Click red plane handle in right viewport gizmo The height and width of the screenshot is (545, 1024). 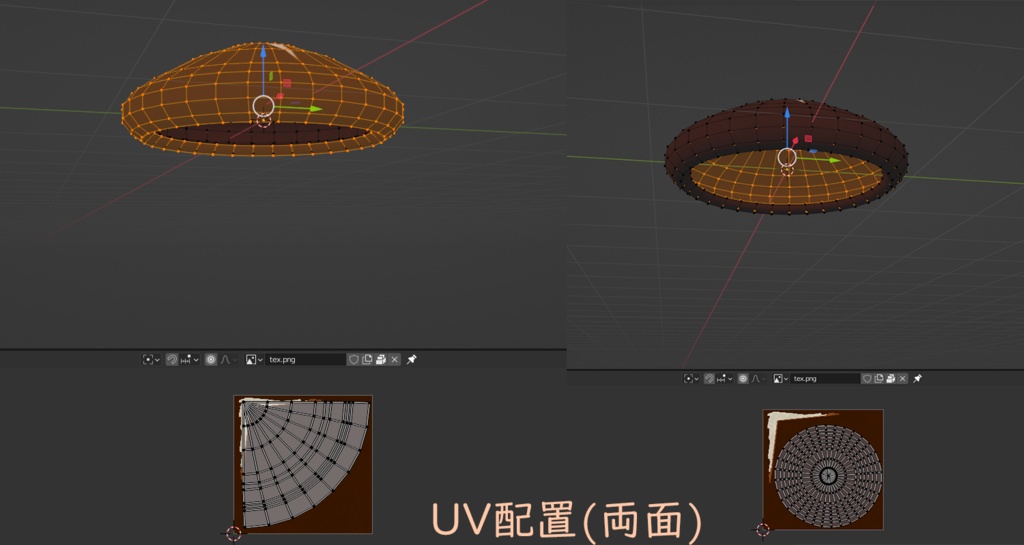808,138
